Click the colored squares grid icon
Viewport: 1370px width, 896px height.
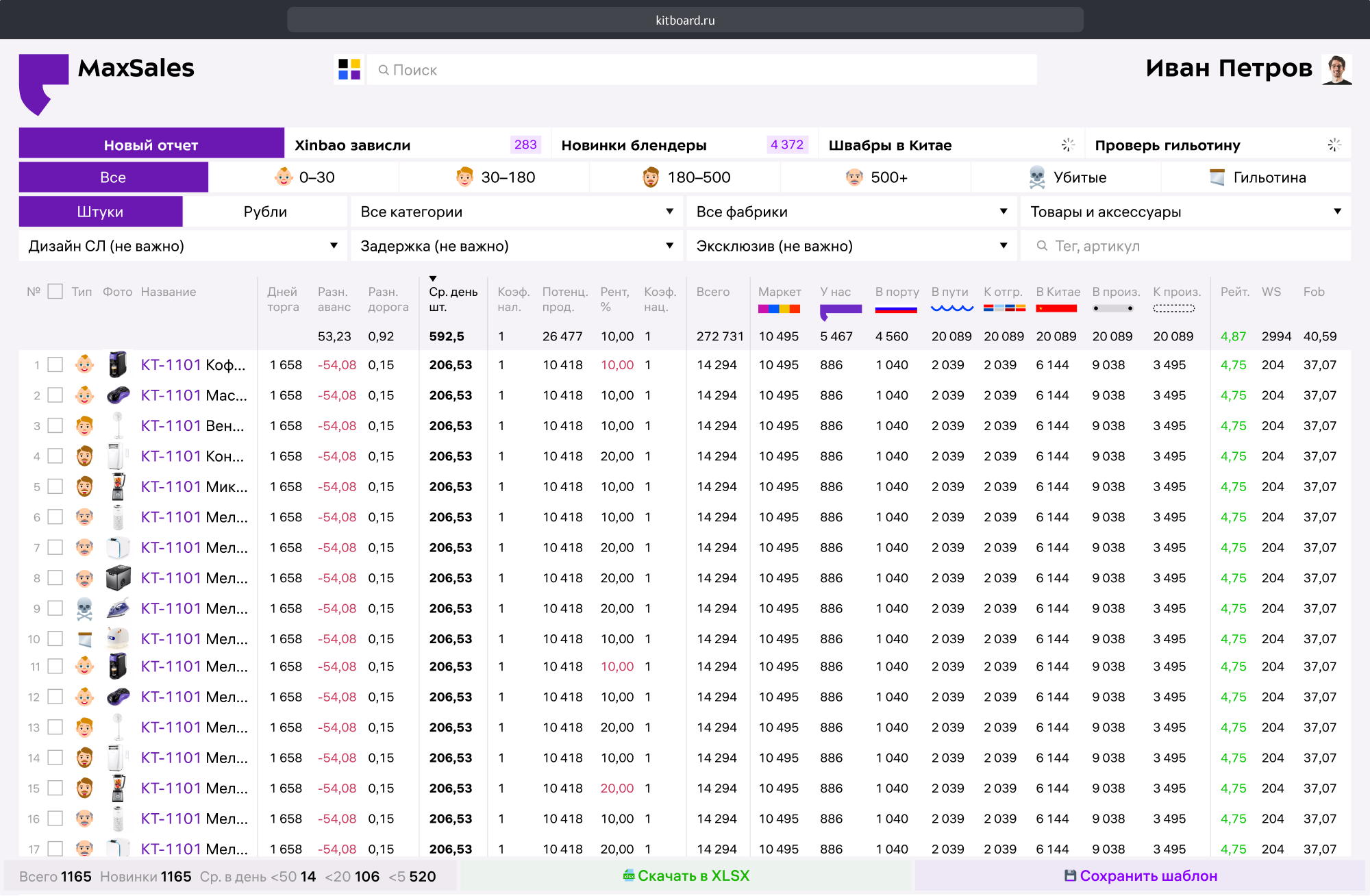pyautogui.click(x=349, y=69)
